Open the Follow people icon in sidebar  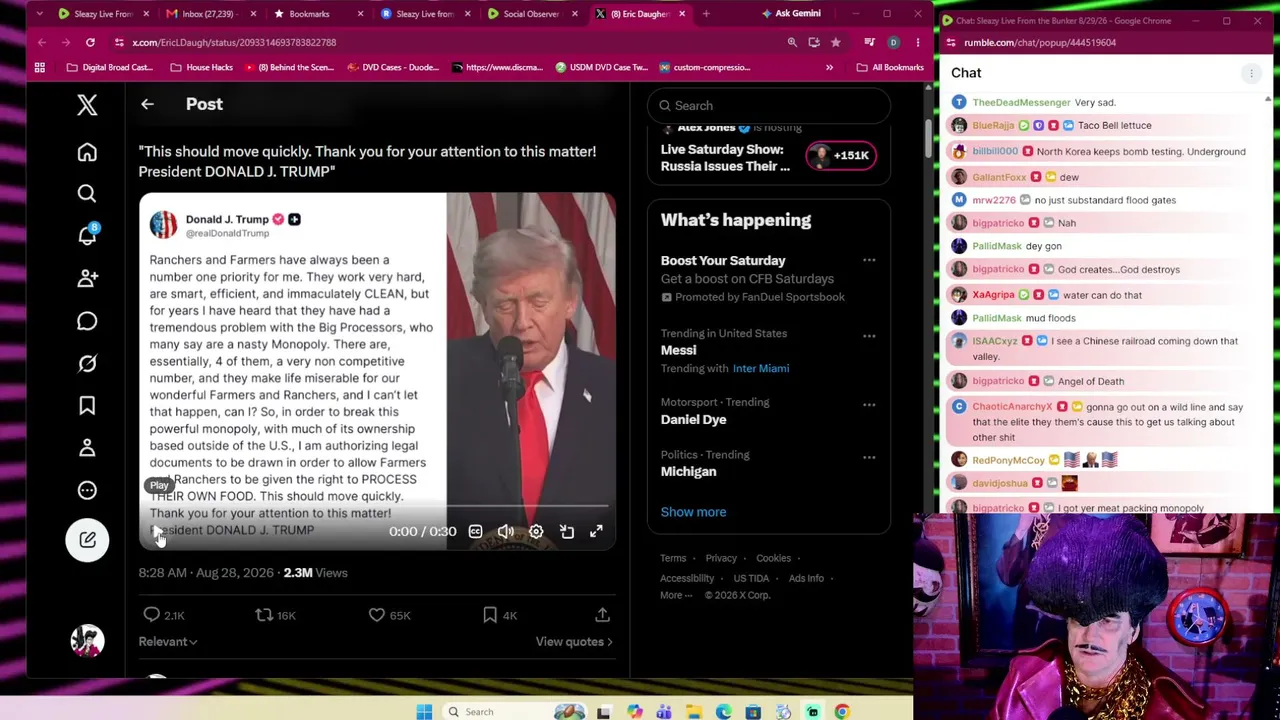87,278
